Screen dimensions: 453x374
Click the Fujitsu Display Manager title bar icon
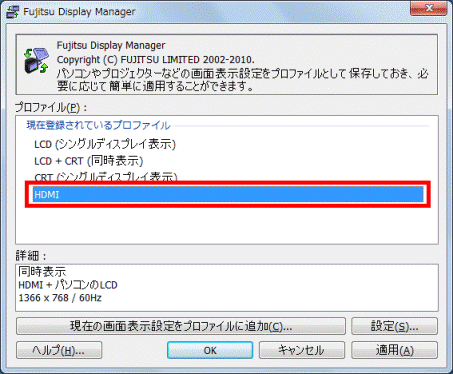pos(13,12)
